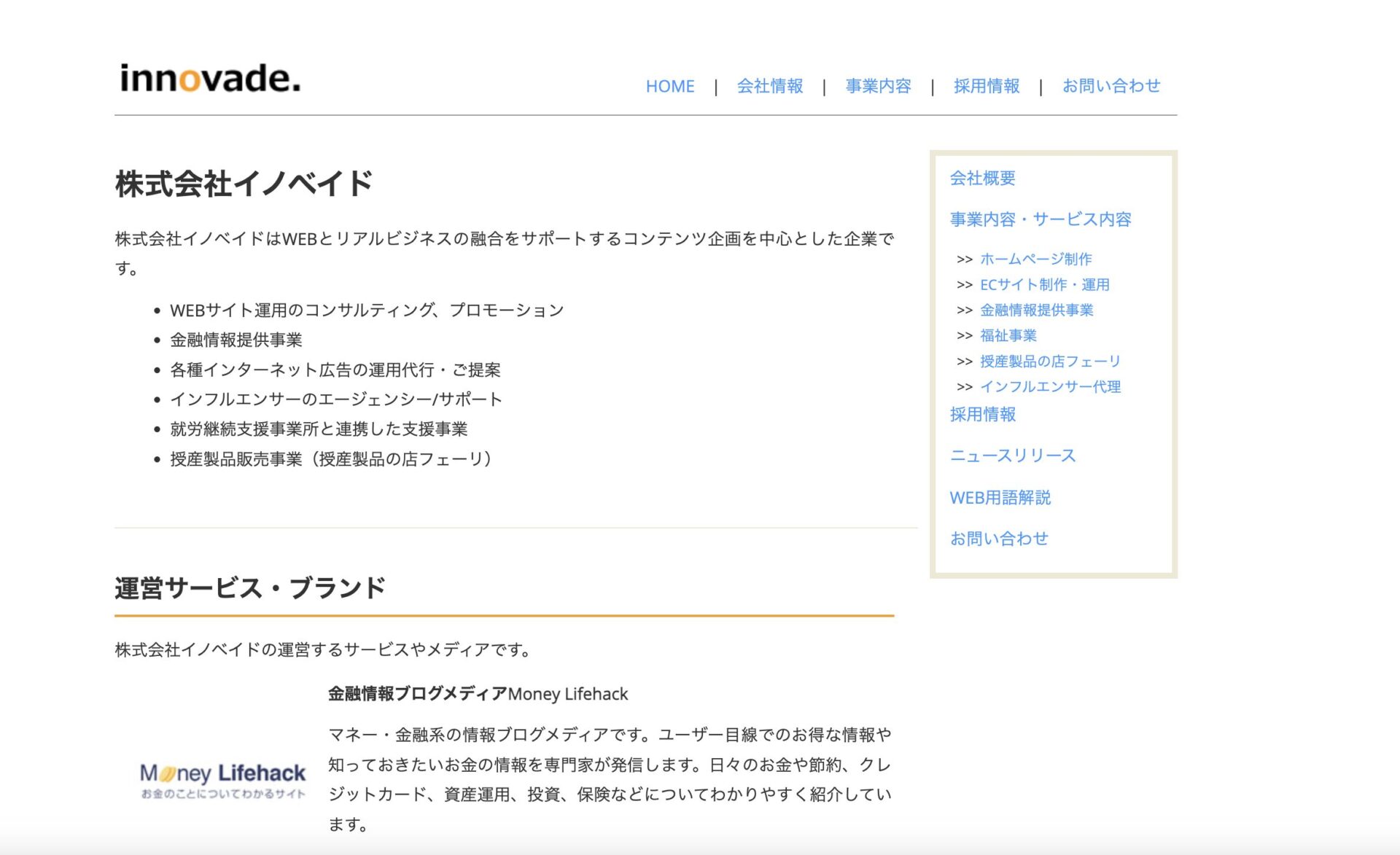This screenshot has height=855, width=1400.
Task: Select インフルエンサー代理 sidebar link
Action: coord(1050,386)
